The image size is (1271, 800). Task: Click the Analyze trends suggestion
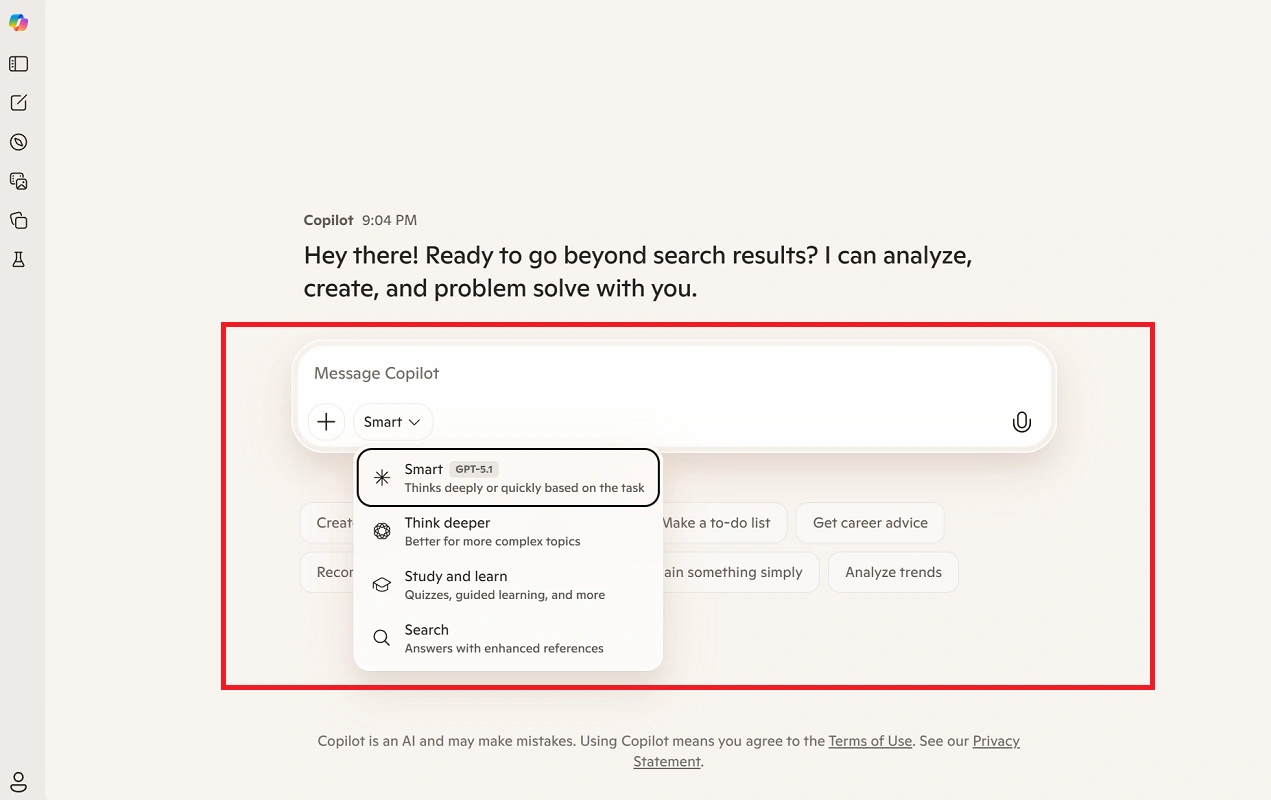coord(893,572)
